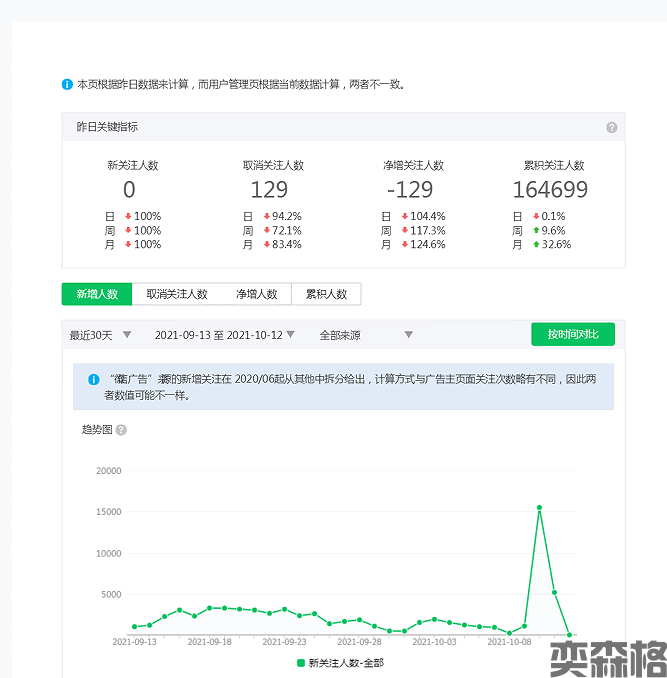Select the 净增人数 tab

(x=256, y=294)
